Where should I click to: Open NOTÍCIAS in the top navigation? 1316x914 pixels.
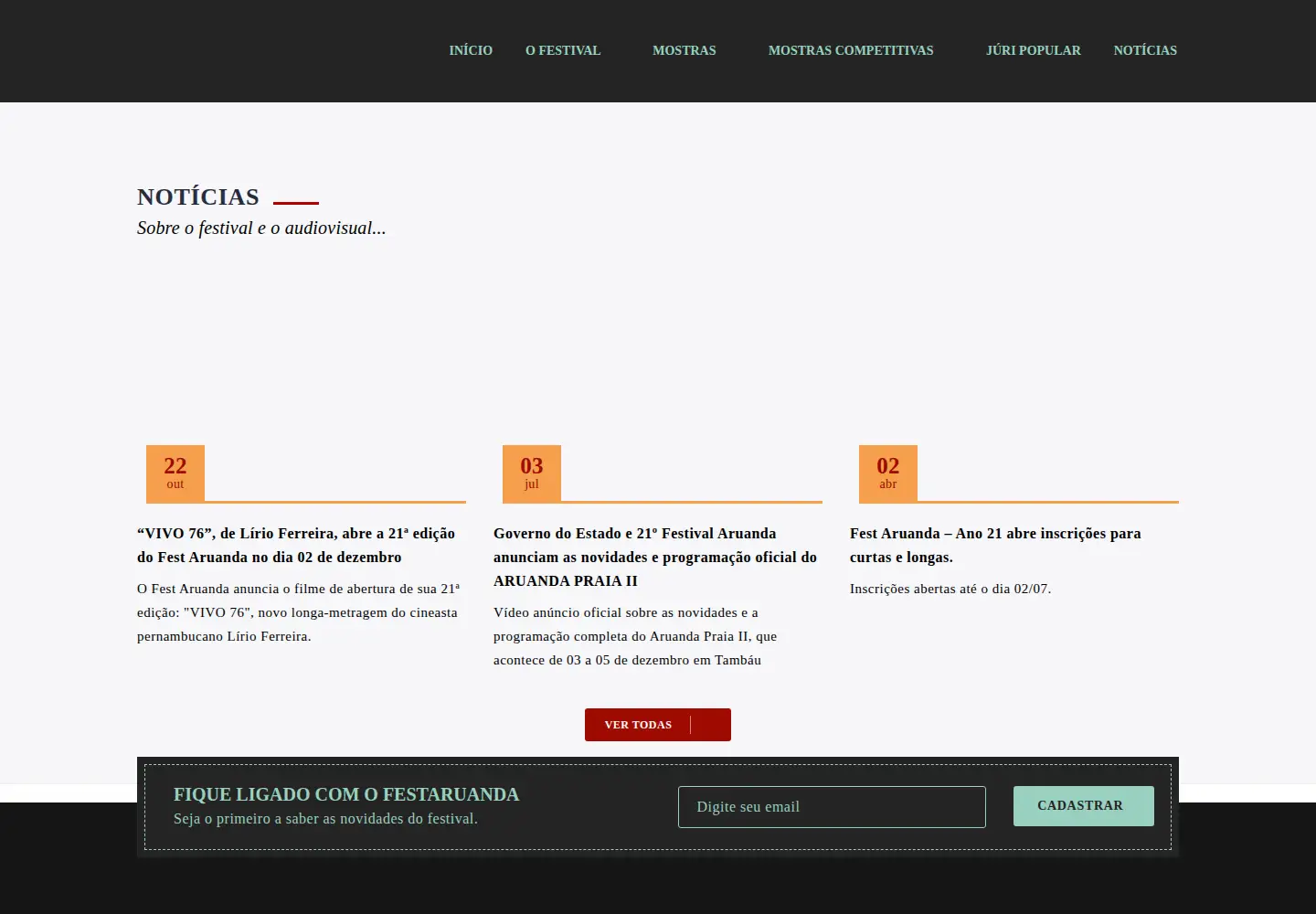1145,50
